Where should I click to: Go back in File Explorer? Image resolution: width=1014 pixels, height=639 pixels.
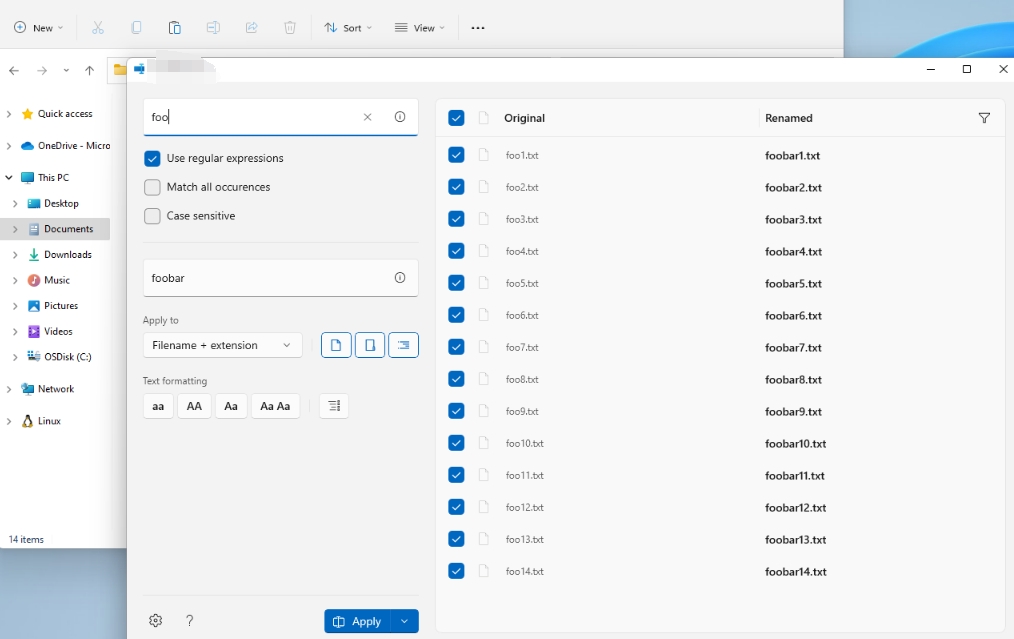tap(14, 70)
